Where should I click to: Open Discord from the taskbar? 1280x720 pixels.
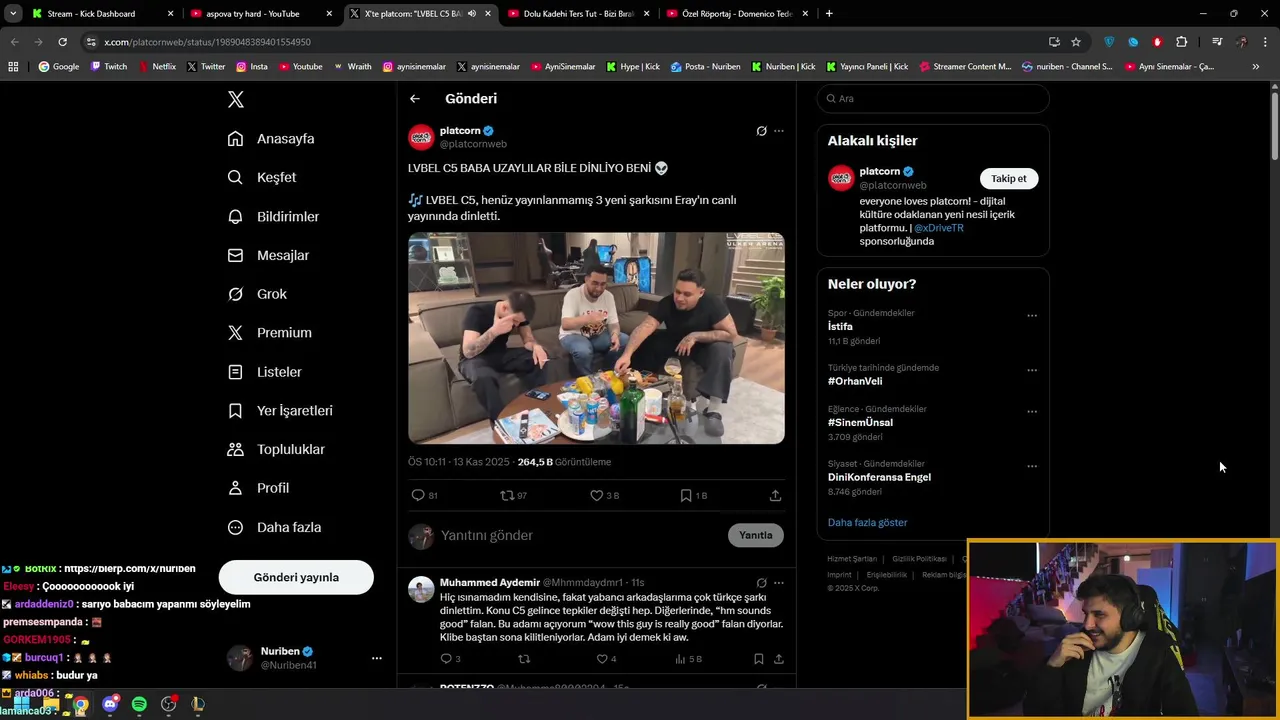point(110,704)
